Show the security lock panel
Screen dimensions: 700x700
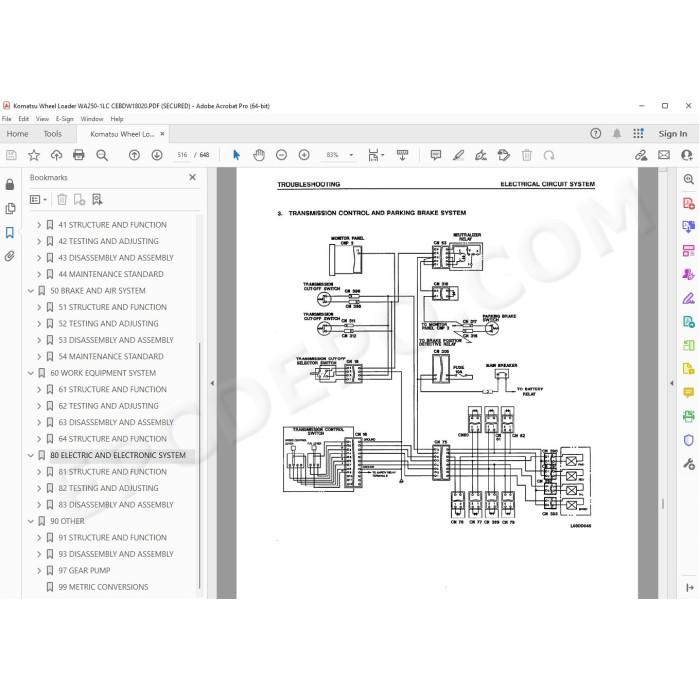pyautogui.click(x=10, y=184)
